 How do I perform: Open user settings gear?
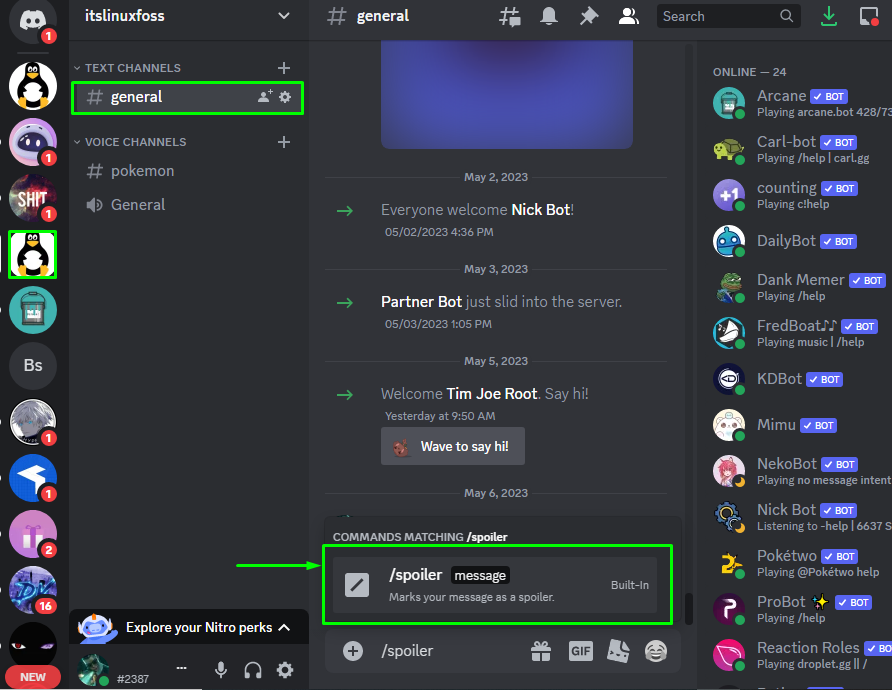coord(285,670)
